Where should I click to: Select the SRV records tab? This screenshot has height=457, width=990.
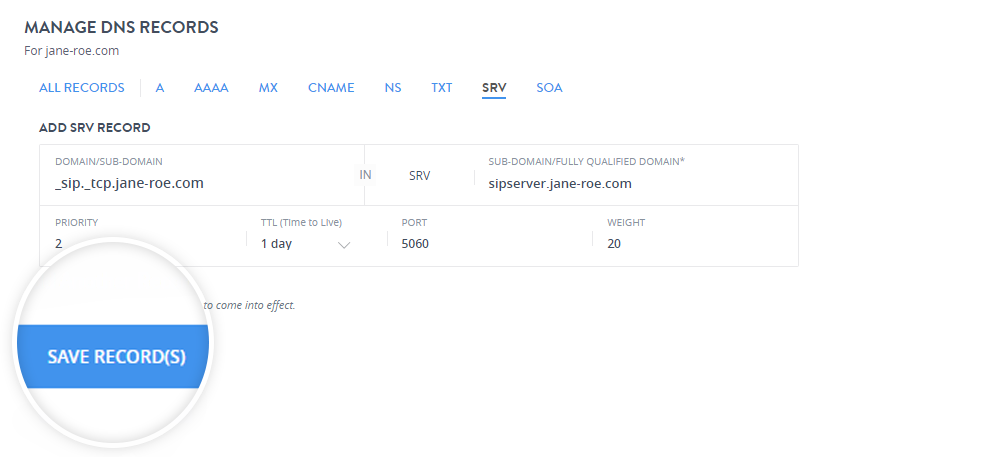click(x=494, y=88)
